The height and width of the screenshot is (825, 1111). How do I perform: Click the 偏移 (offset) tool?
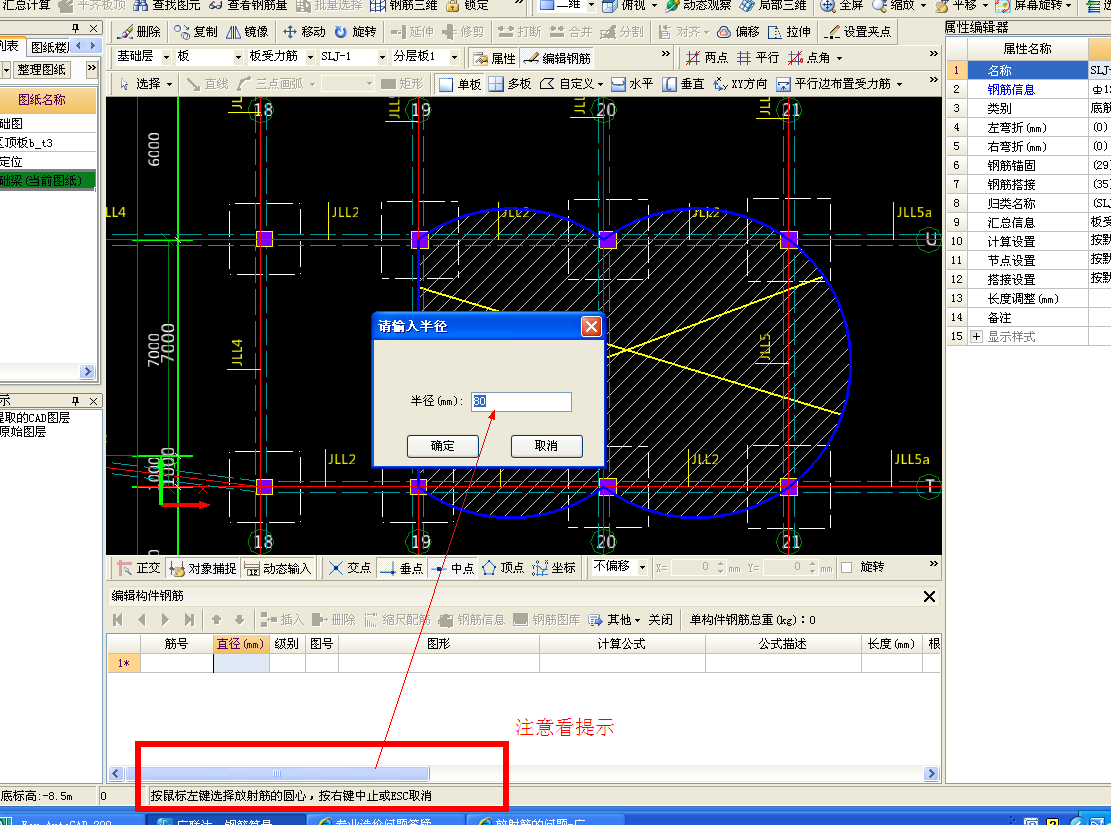[x=738, y=32]
